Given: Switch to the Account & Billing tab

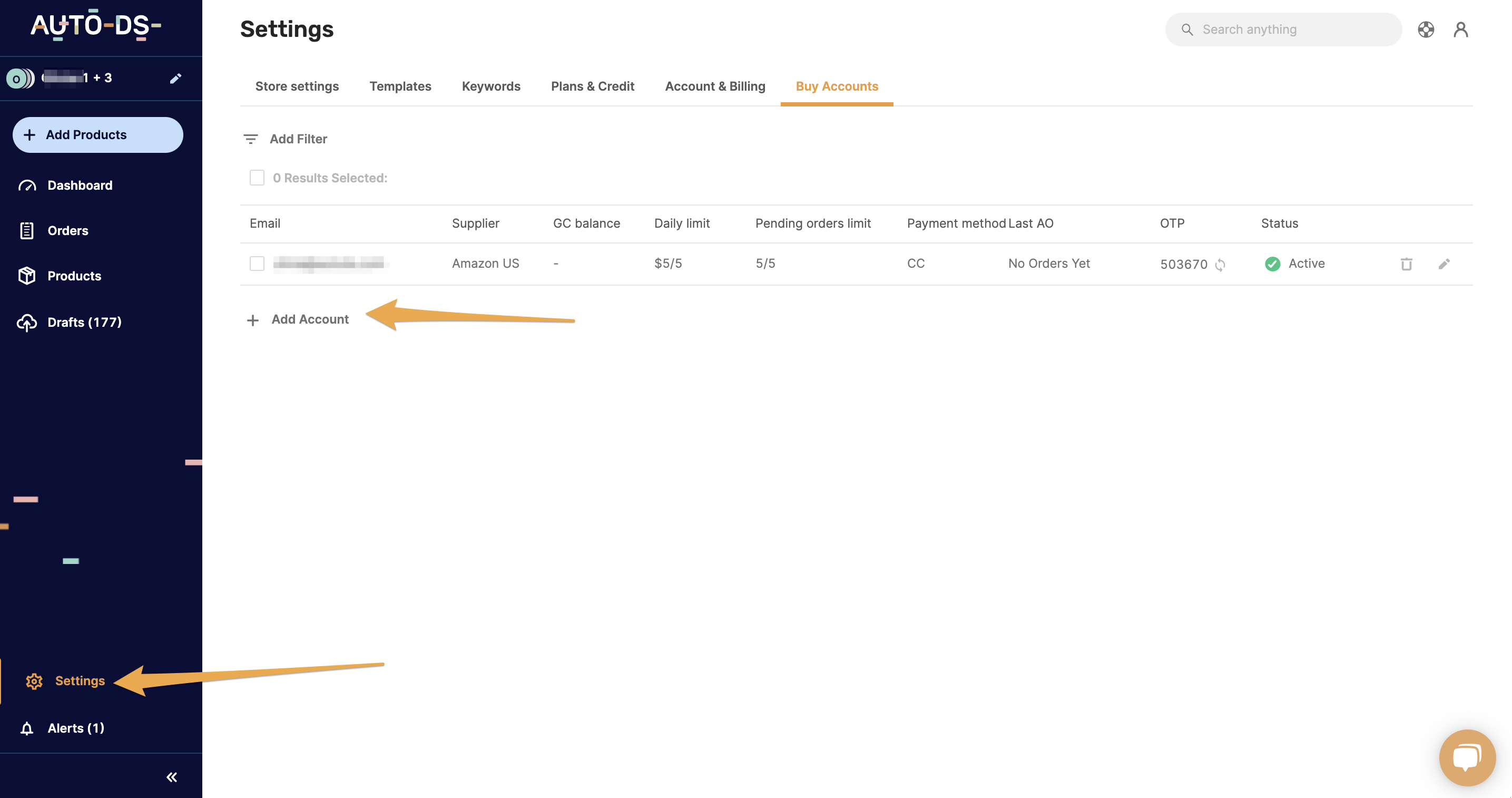Looking at the screenshot, I should coord(716,86).
